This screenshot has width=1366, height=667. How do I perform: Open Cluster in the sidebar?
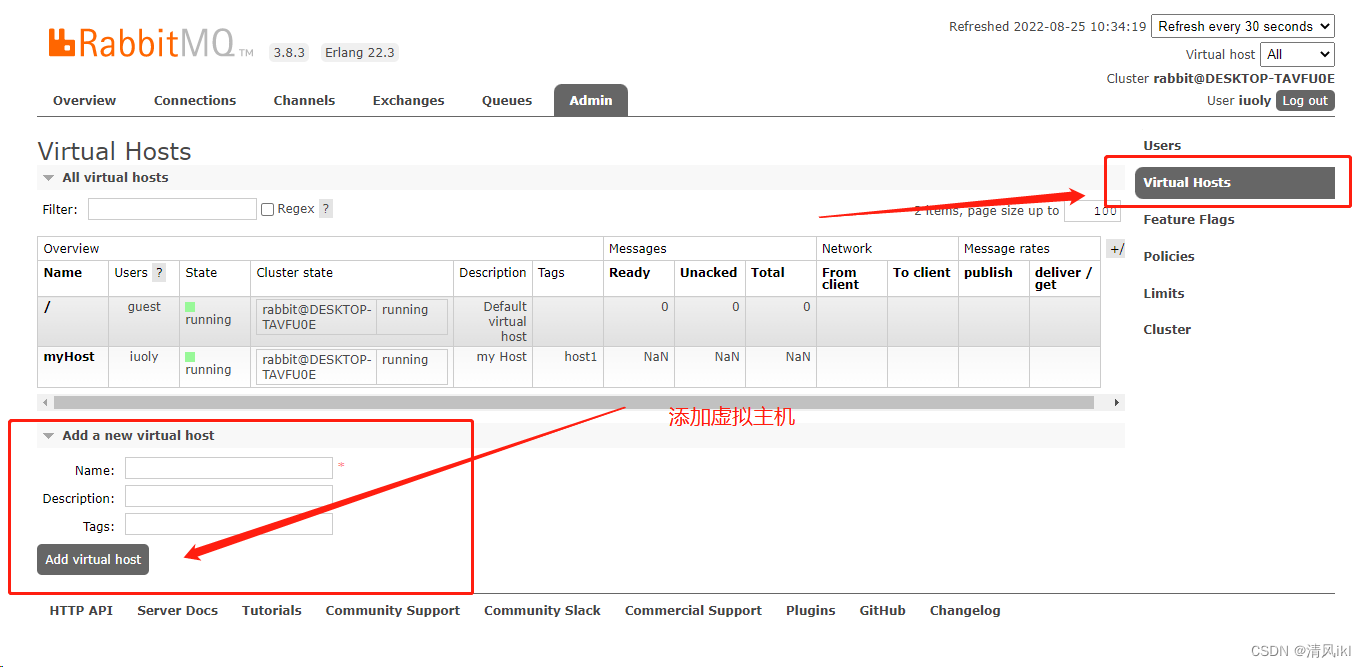1167,329
